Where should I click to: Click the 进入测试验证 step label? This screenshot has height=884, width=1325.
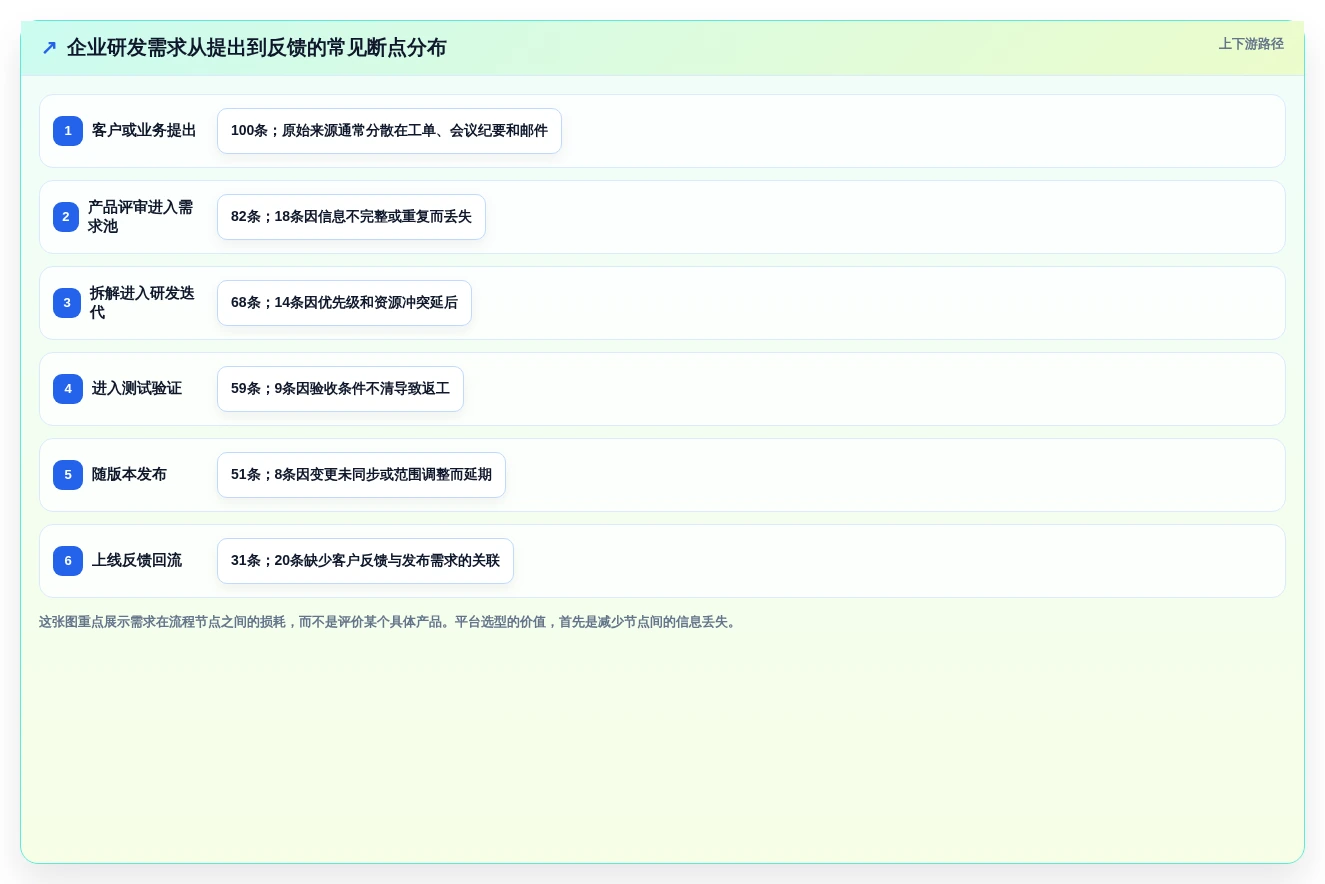click(x=137, y=389)
